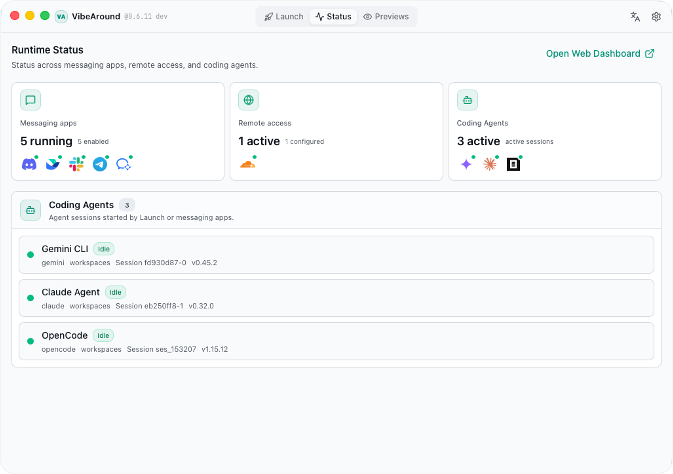Click the Discord messaging app icon
The image size is (673, 474).
coord(29,164)
